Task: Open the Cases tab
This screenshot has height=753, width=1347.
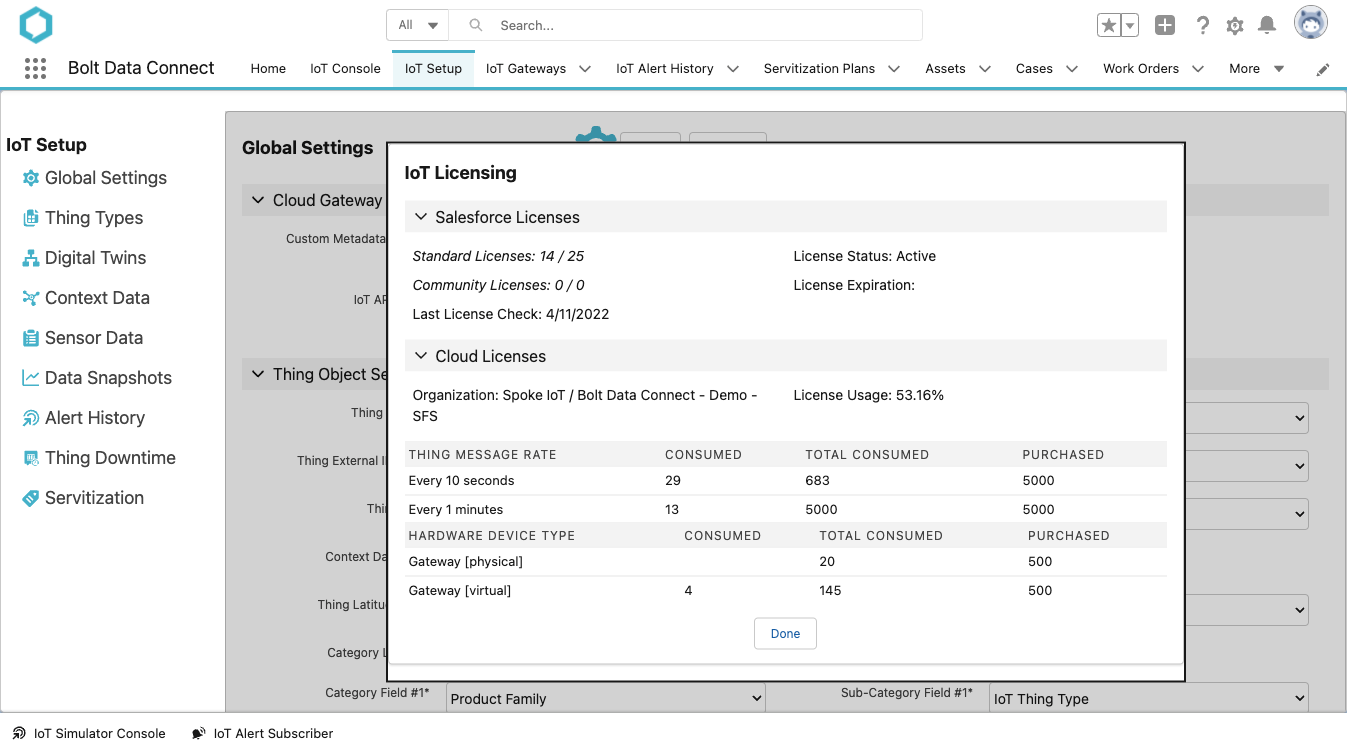Action: pos(1034,69)
